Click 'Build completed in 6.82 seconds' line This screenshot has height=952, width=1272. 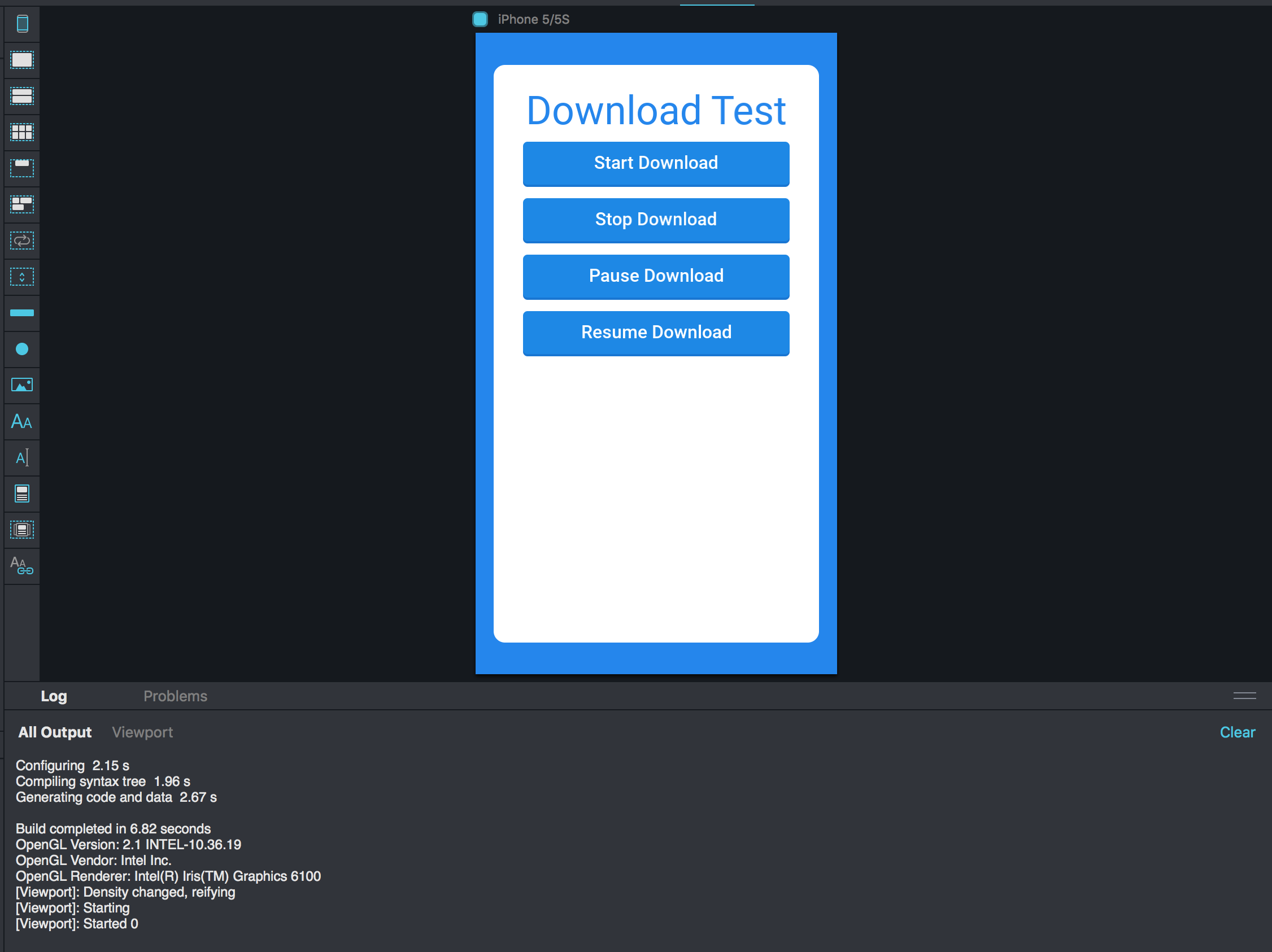[x=114, y=829]
